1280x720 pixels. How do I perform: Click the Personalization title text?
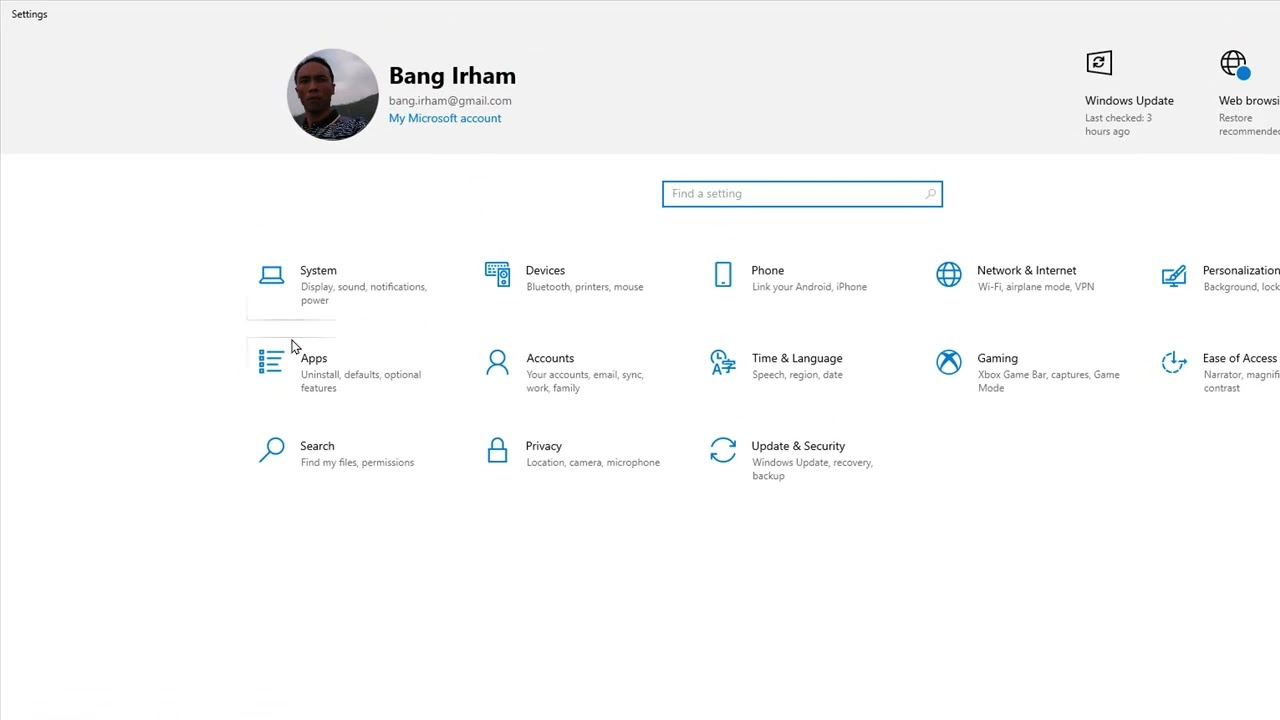click(x=1240, y=270)
